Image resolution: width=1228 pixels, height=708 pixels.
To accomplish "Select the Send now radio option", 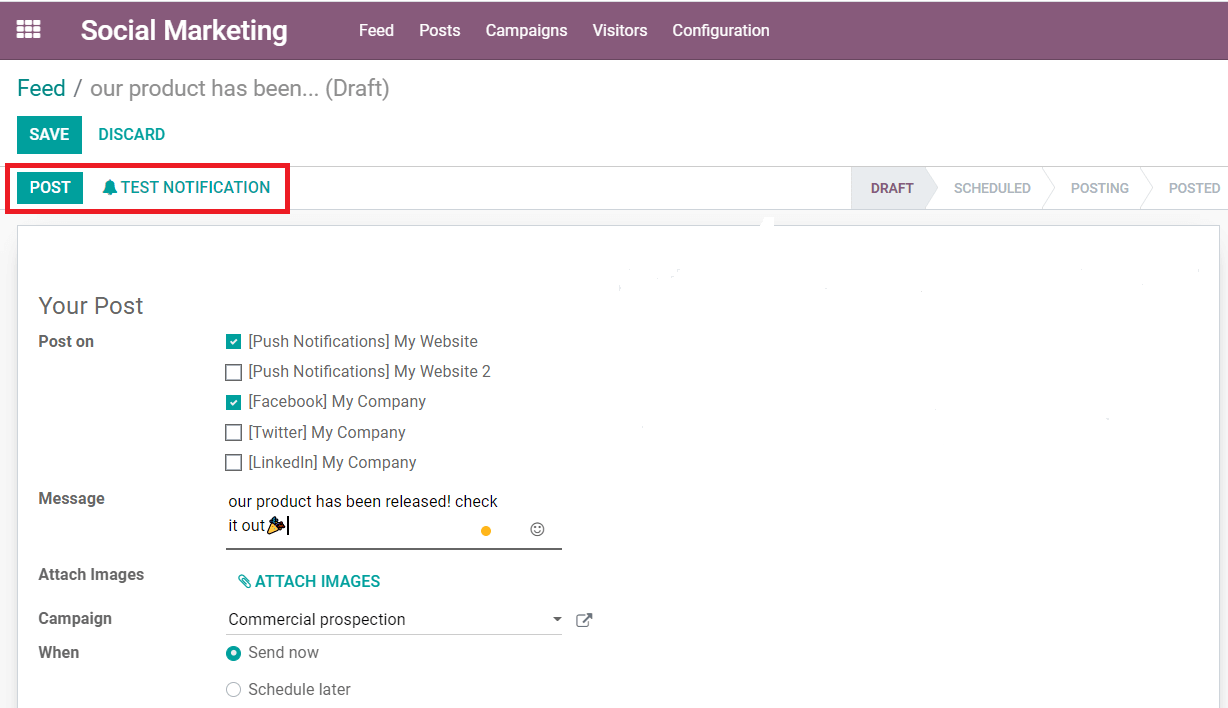I will [234, 653].
